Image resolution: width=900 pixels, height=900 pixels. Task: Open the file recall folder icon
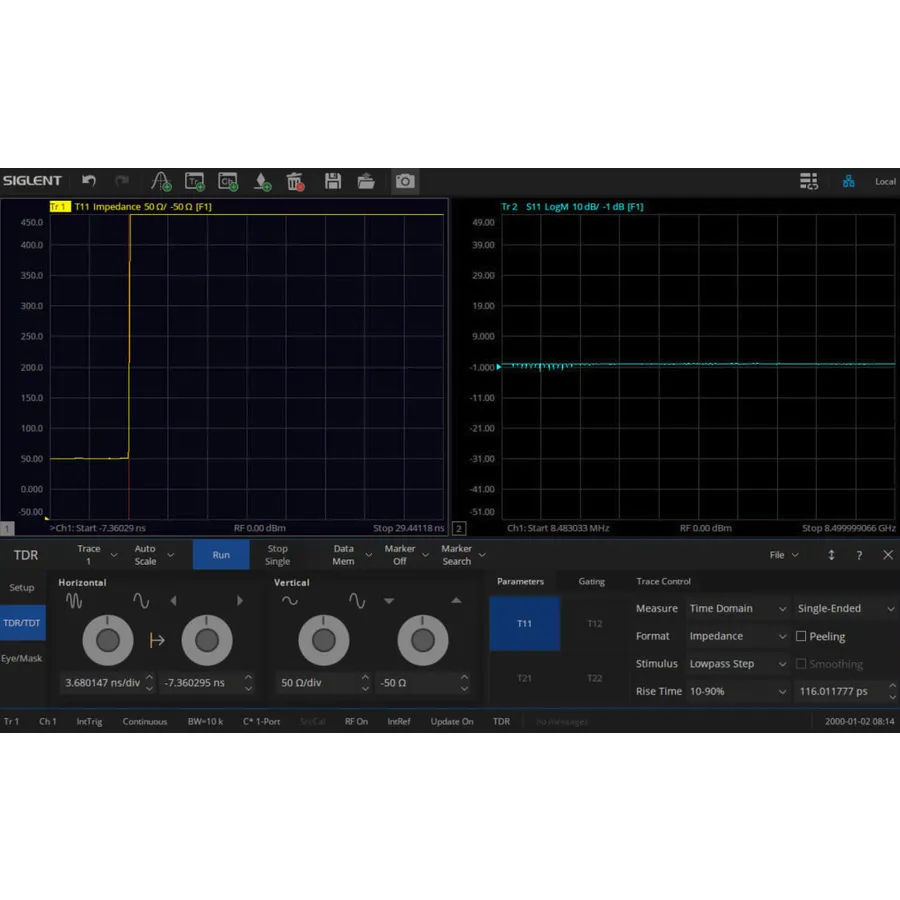366,181
